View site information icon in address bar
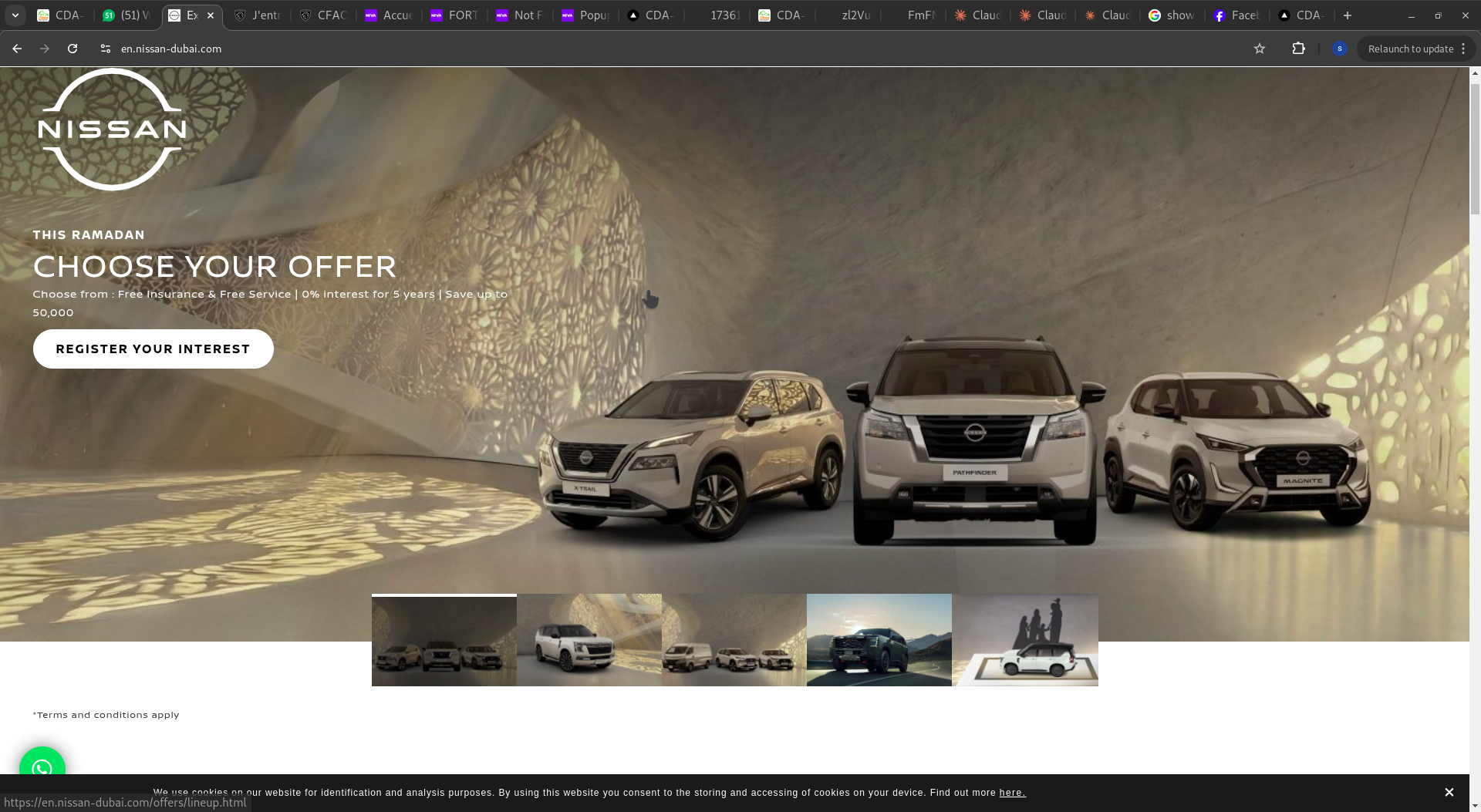The image size is (1481, 812). click(x=106, y=49)
